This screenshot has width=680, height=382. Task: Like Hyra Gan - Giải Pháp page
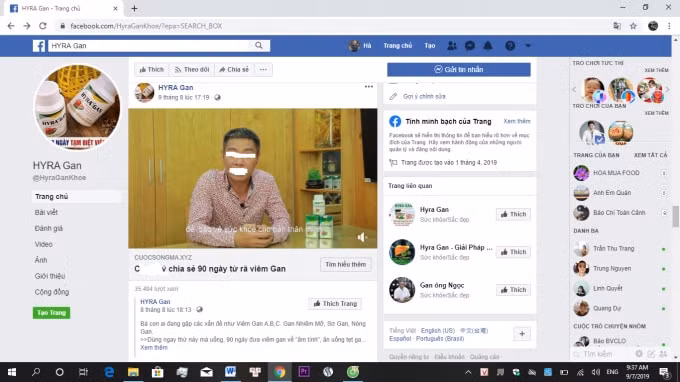[513, 252]
